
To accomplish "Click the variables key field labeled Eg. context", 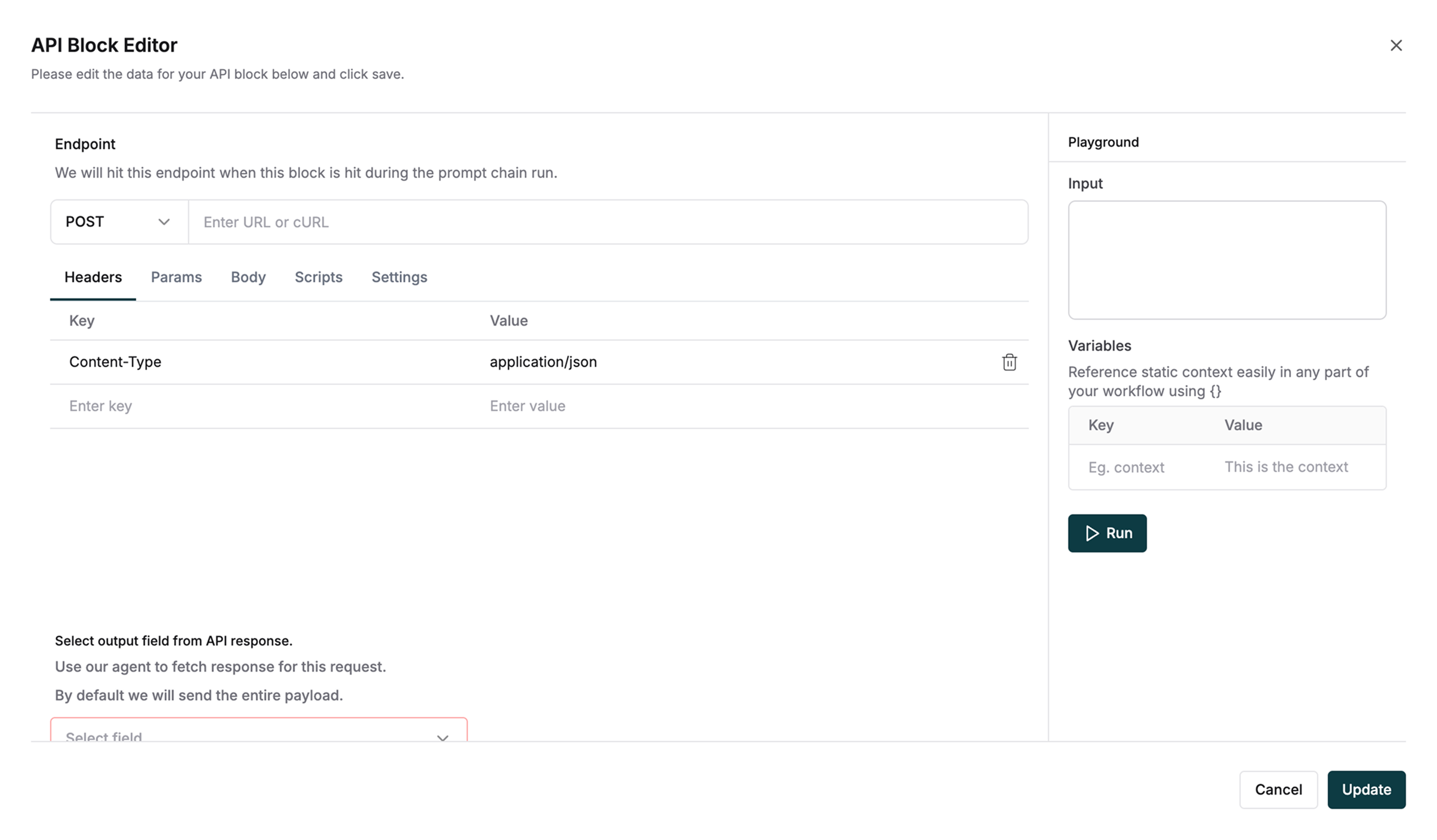I will point(1140,467).
